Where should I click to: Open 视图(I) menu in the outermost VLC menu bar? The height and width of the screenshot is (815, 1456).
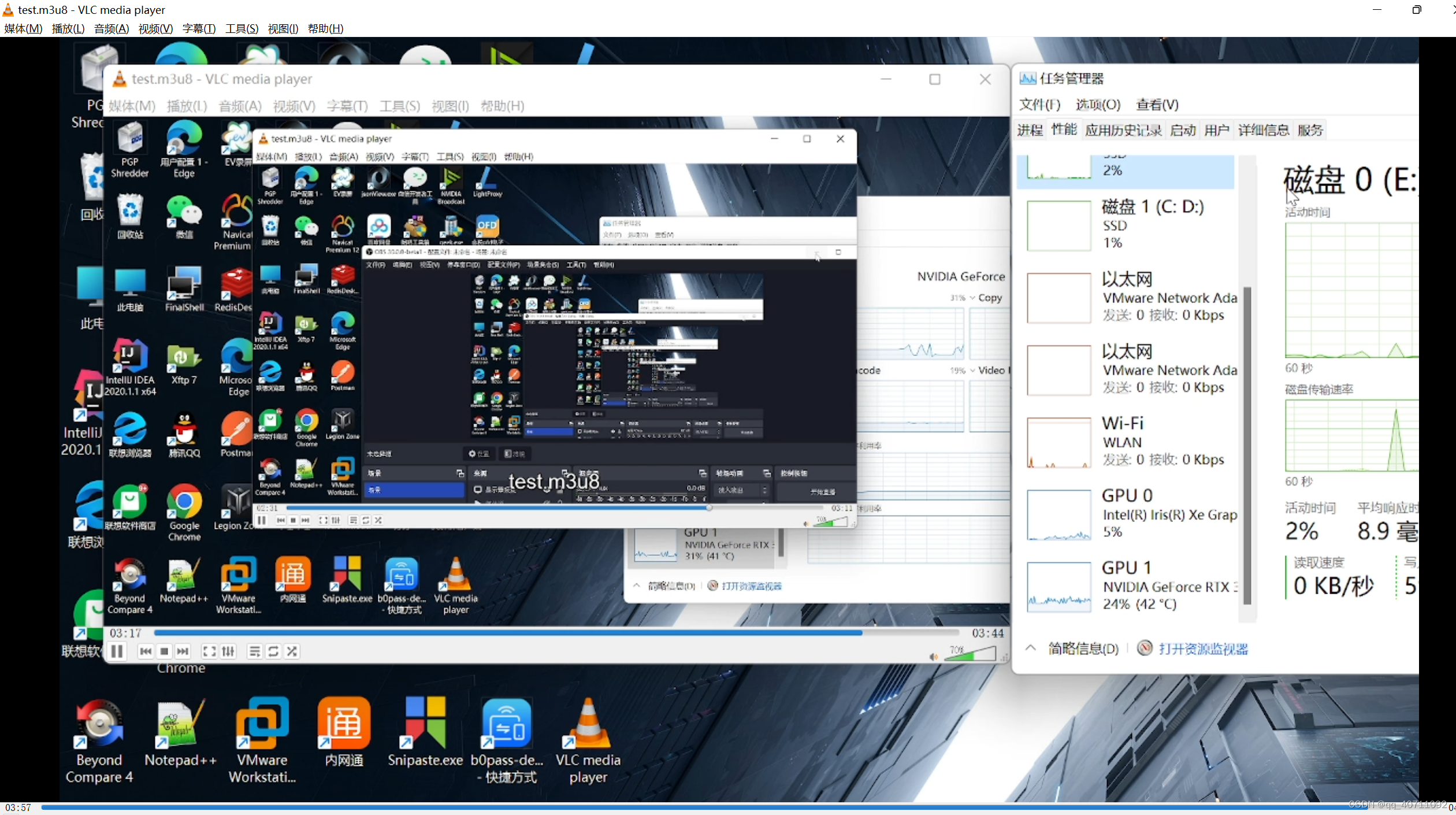click(283, 28)
